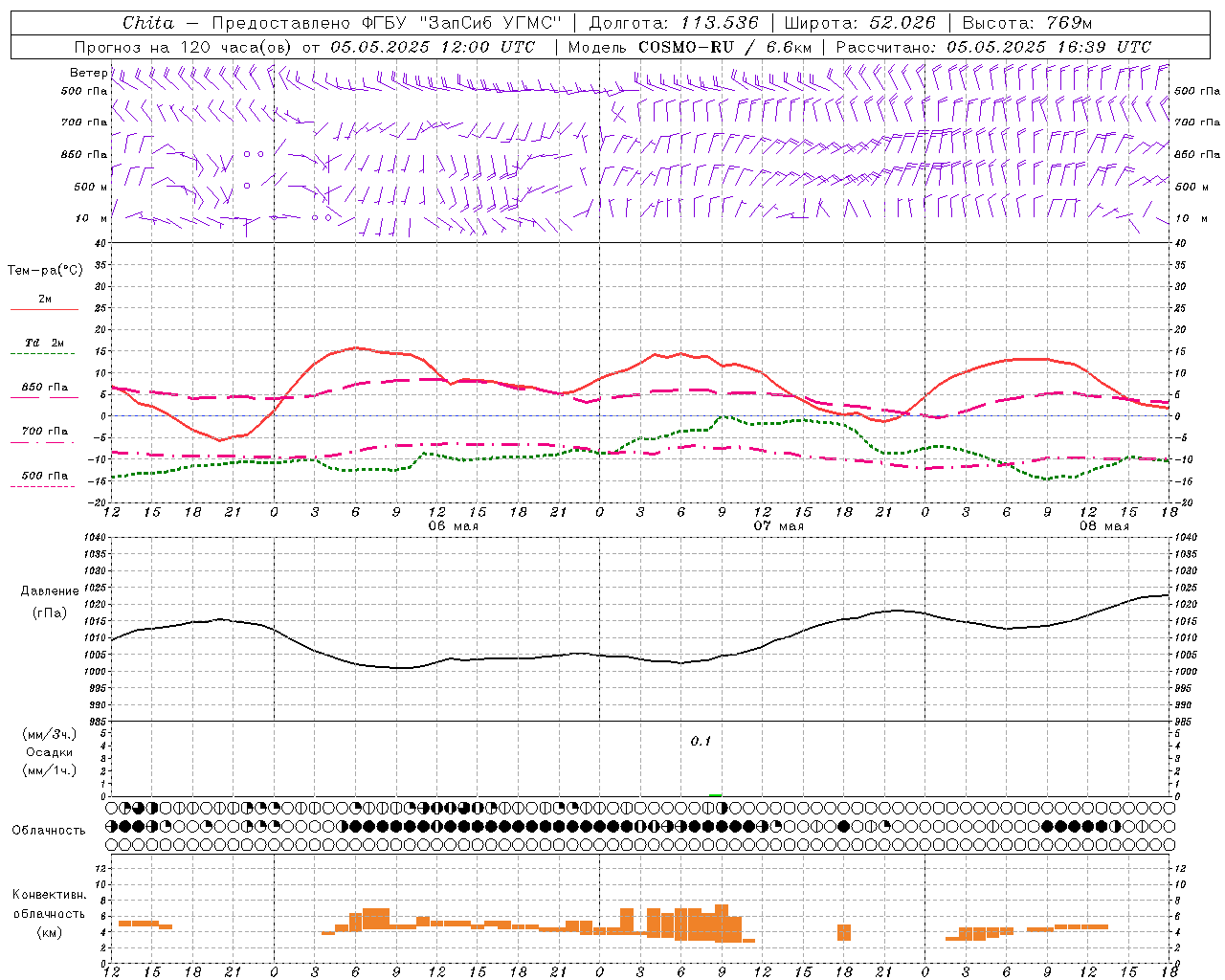Image resolution: width=1225 pixels, height=980 pixels.
Task: Click the 500 гПа temperature legend entry
Action: coord(45,476)
